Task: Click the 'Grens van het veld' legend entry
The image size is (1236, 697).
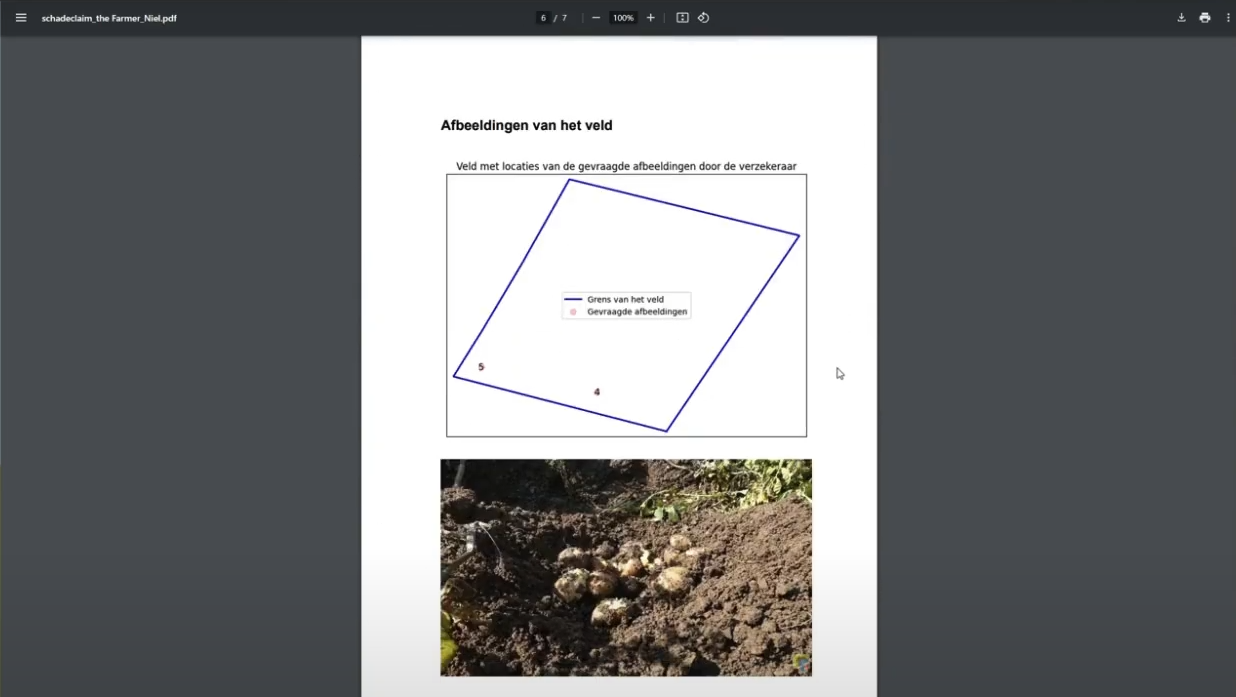Action: click(626, 298)
